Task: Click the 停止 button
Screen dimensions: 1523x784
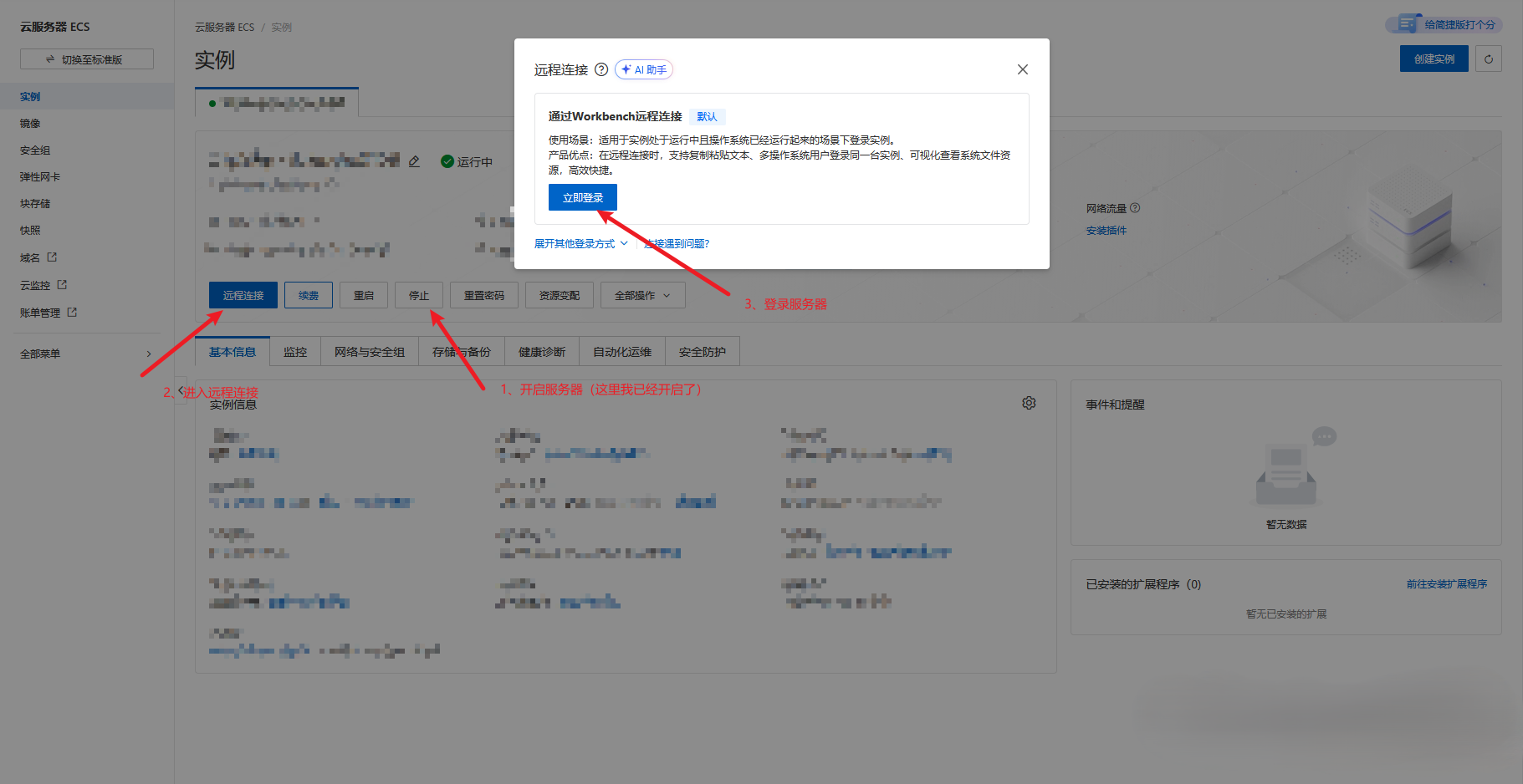Action: click(x=419, y=295)
